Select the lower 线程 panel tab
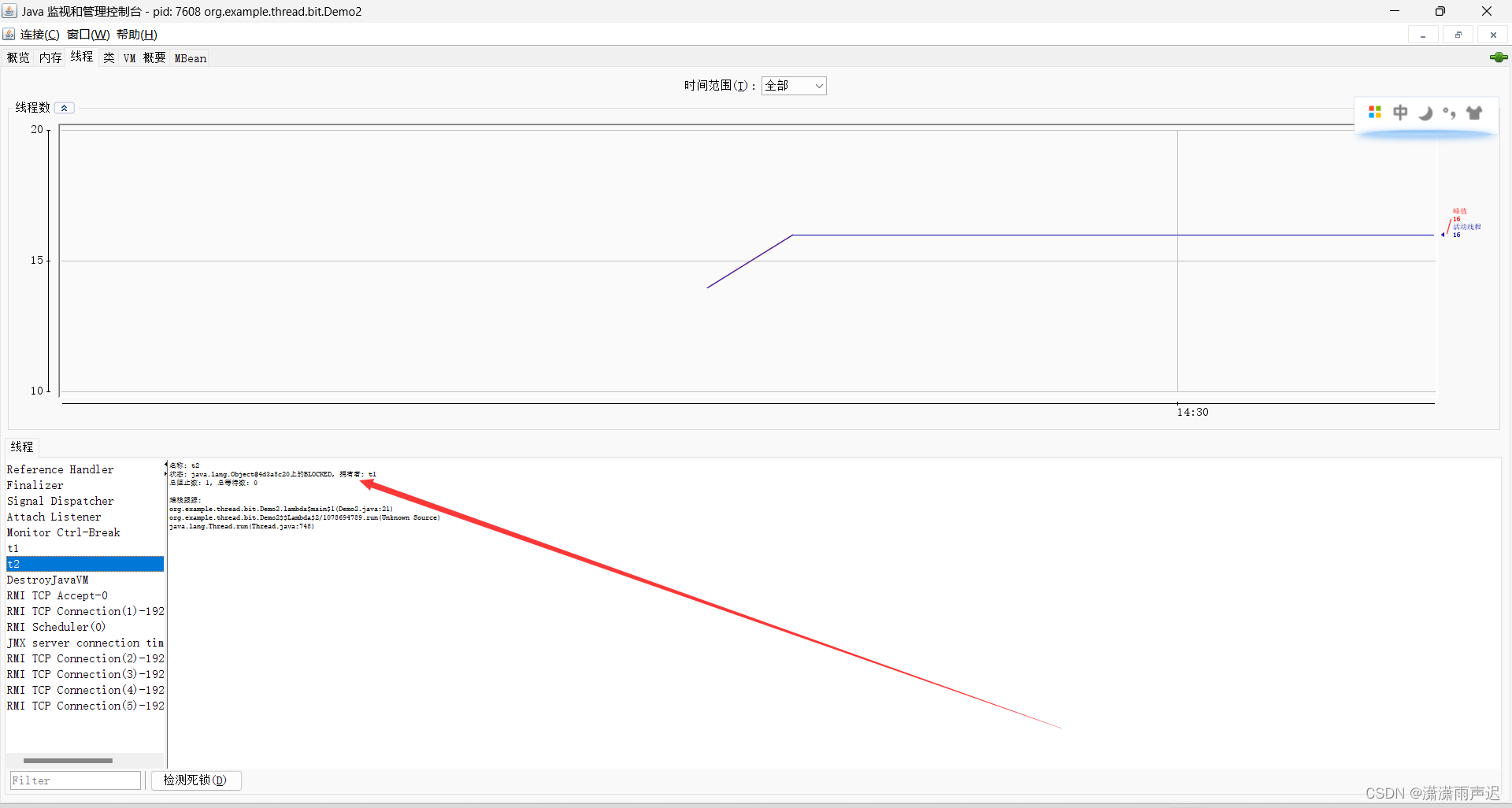The height and width of the screenshot is (808, 1512). pos(22,447)
